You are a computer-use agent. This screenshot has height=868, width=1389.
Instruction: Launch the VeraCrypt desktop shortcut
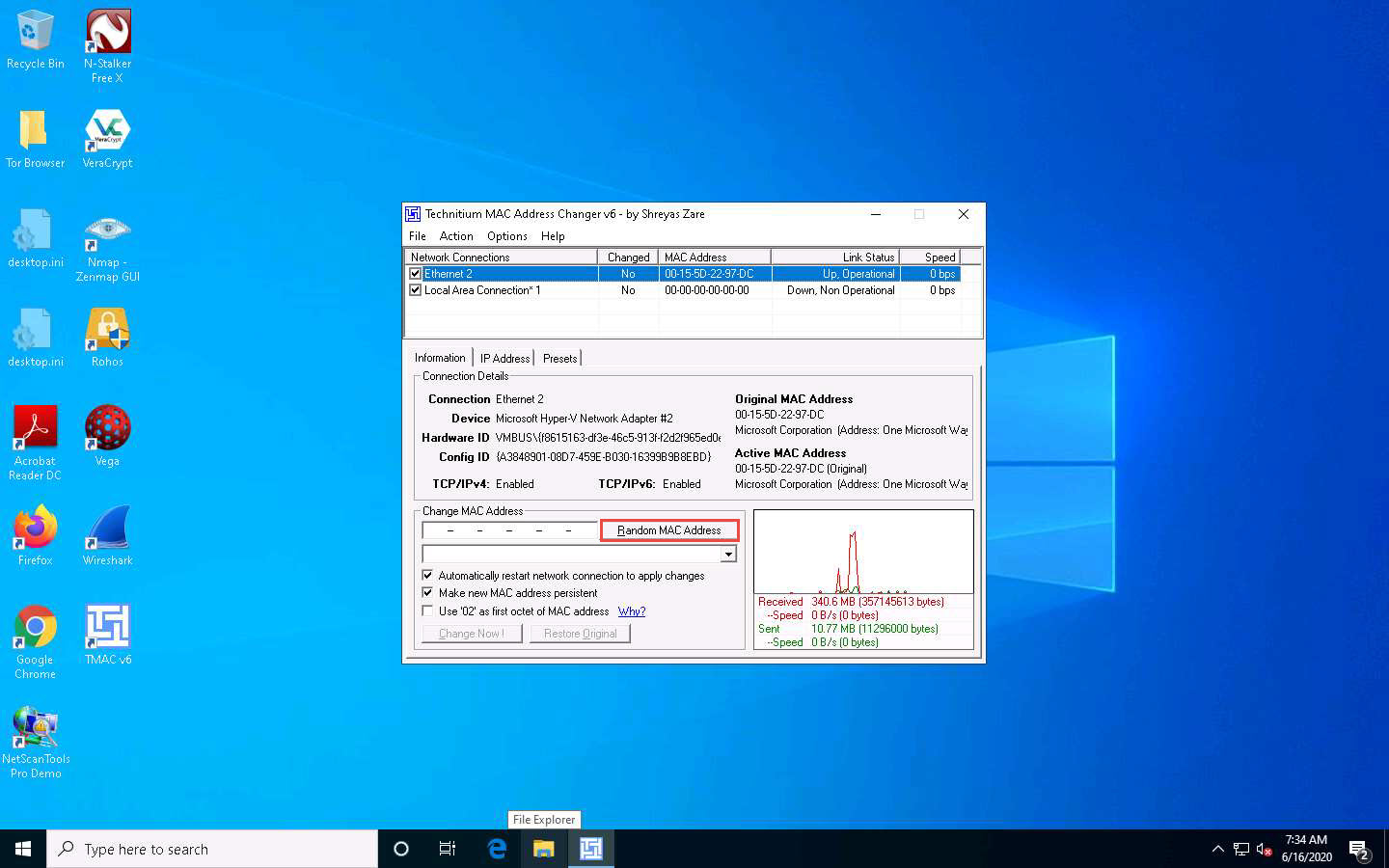click(107, 138)
